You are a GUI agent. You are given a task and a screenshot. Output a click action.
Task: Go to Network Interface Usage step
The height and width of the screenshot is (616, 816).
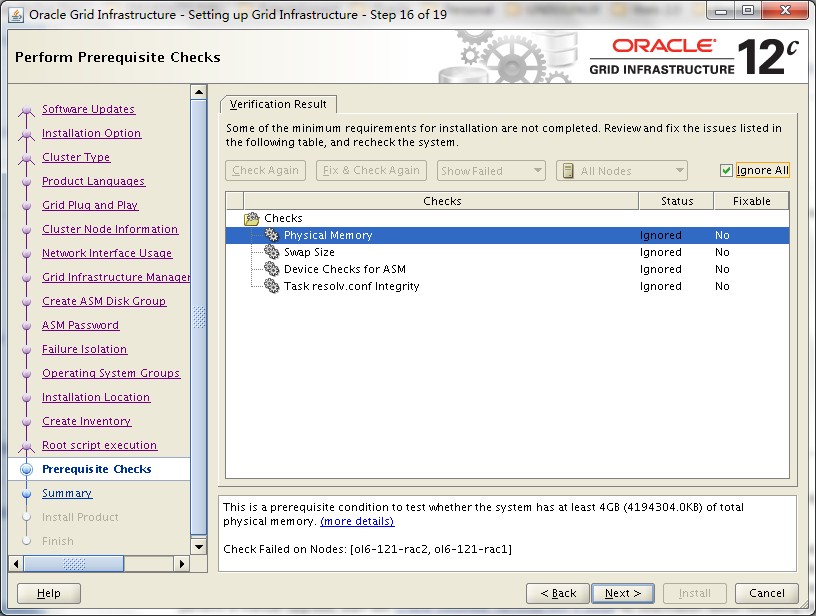pyautogui.click(x=107, y=253)
